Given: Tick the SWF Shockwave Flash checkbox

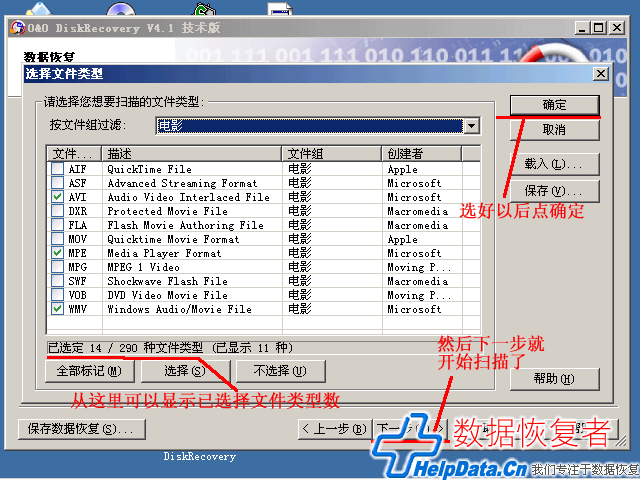Looking at the screenshot, I should pos(58,280).
